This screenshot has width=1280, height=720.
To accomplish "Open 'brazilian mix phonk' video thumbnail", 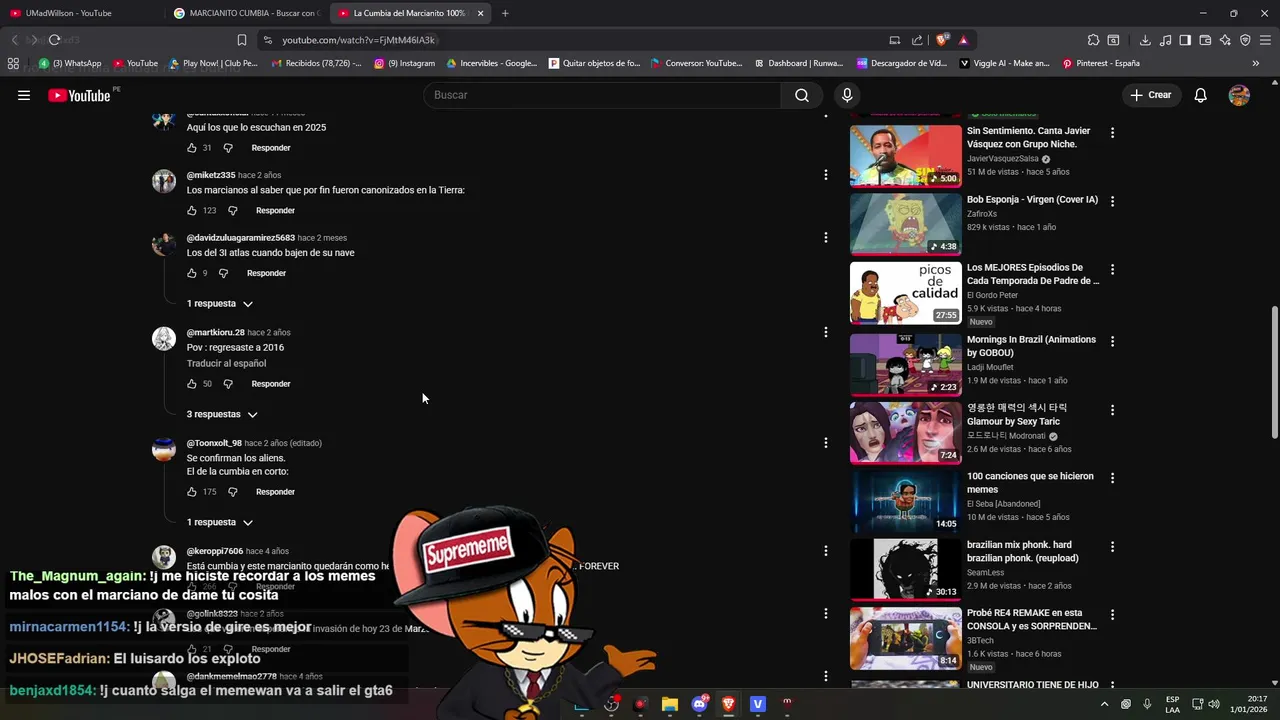I will click(905, 570).
